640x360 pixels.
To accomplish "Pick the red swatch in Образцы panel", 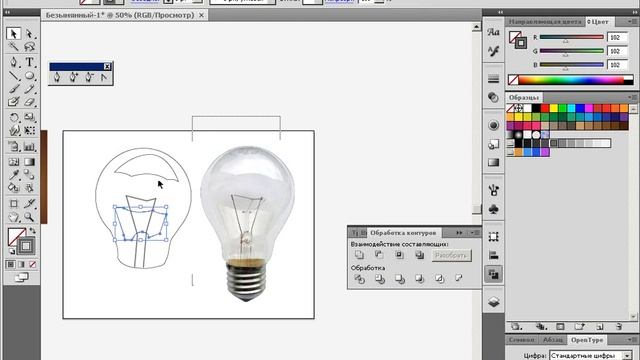I will point(545,108).
